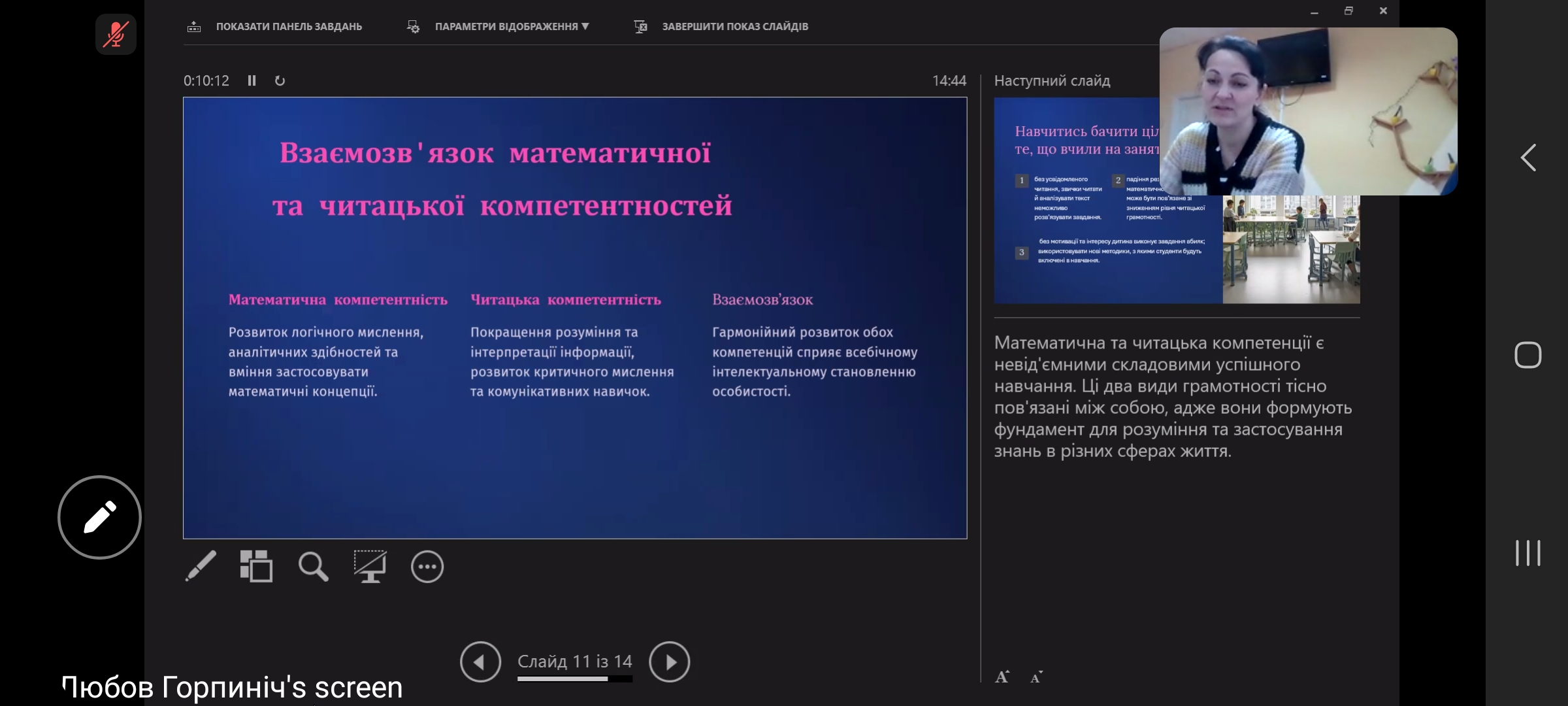Click the clock time 14:44
Image resolution: width=1568 pixels, height=706 pixels.
(x=949, y=80)
